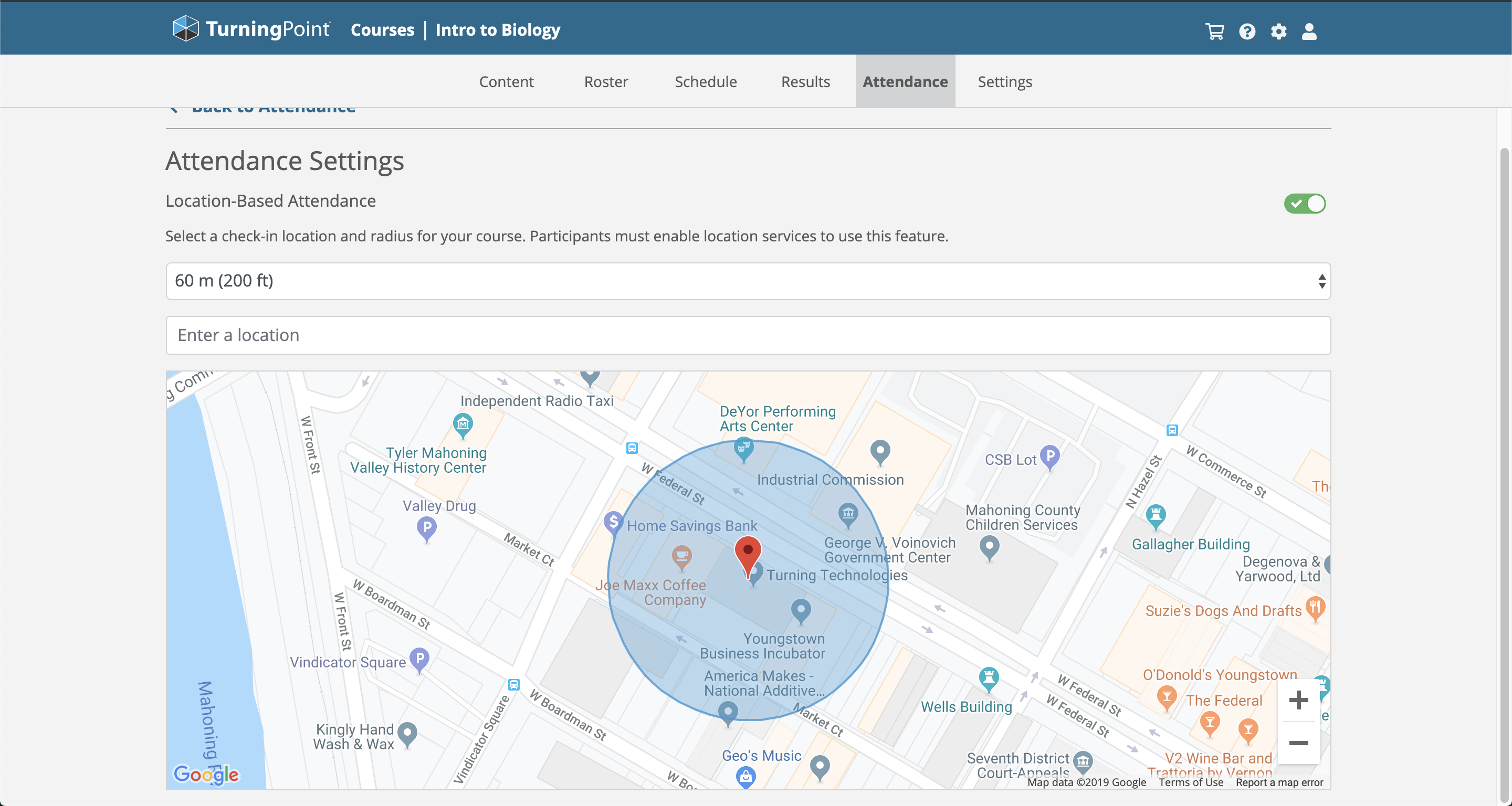This screenshot has height=806, width=1512.
Task: Open the Terms of Use map link
Action: click(1191, 782)
